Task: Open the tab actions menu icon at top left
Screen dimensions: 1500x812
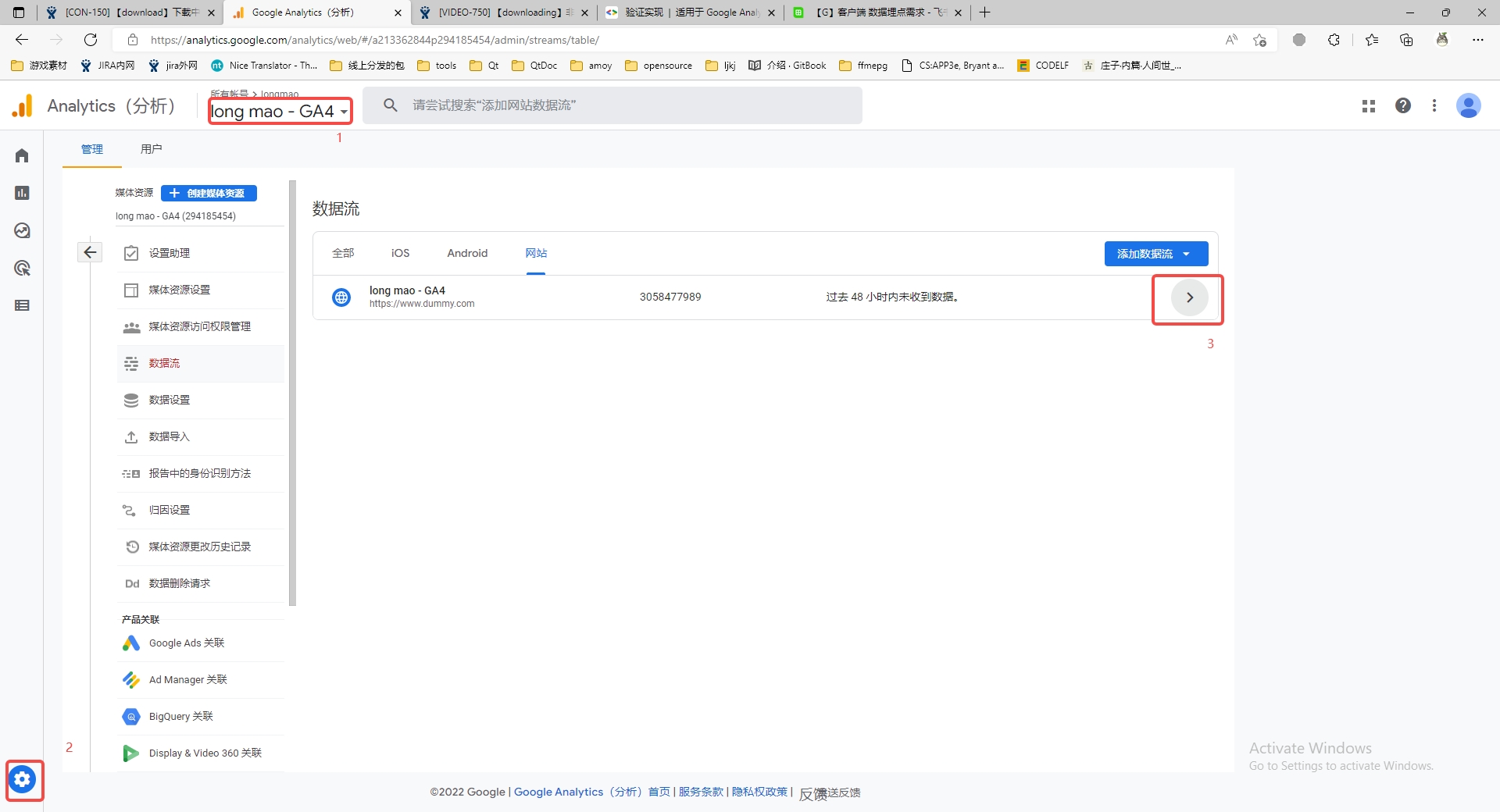Action: point(19,12)
